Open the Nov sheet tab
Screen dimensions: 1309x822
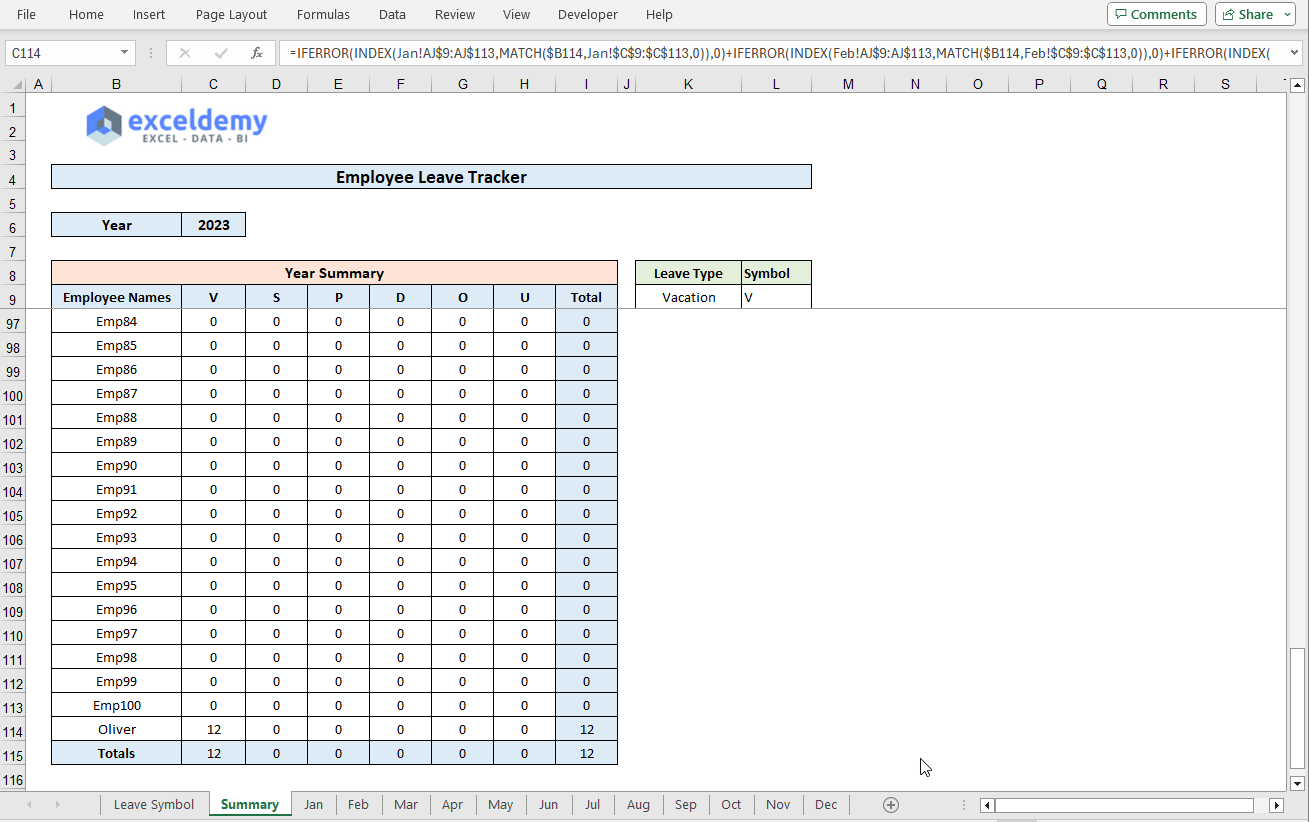(778, 805)
